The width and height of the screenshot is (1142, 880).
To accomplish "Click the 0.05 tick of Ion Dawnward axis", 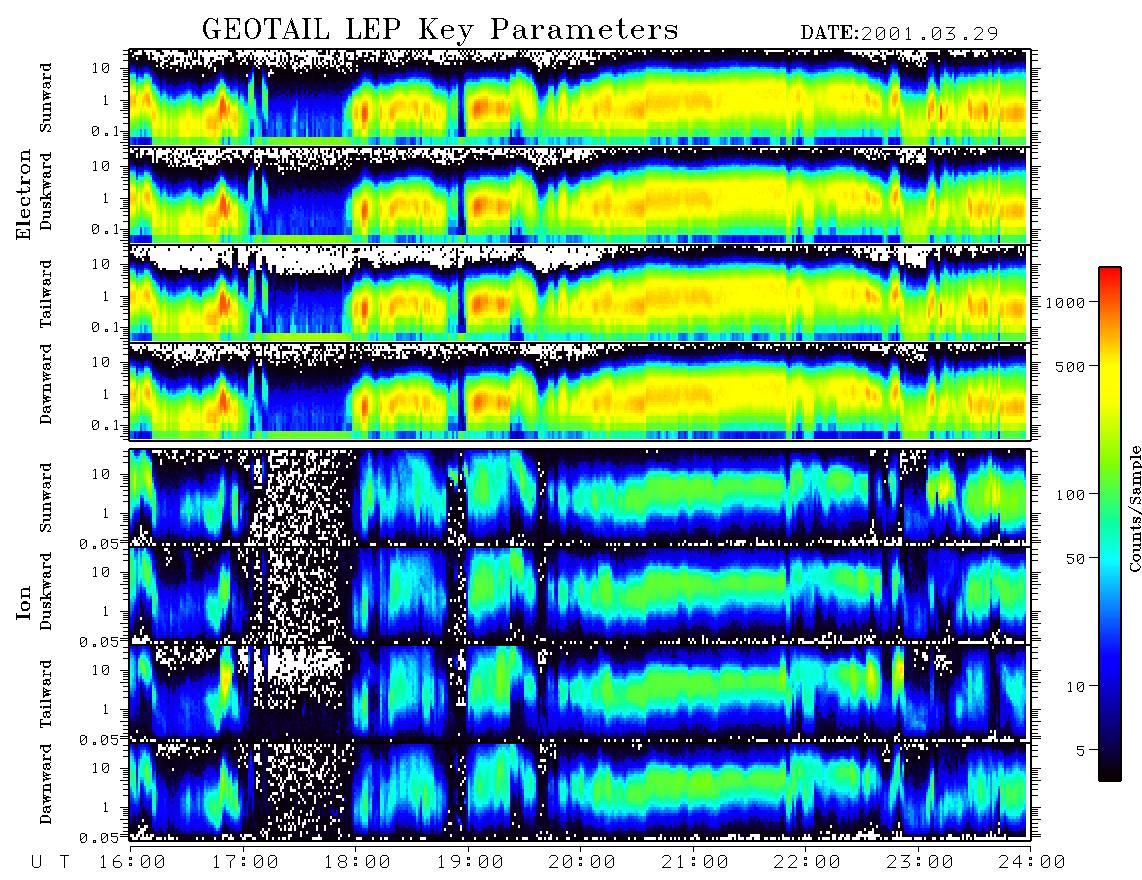I will point(99,838).
